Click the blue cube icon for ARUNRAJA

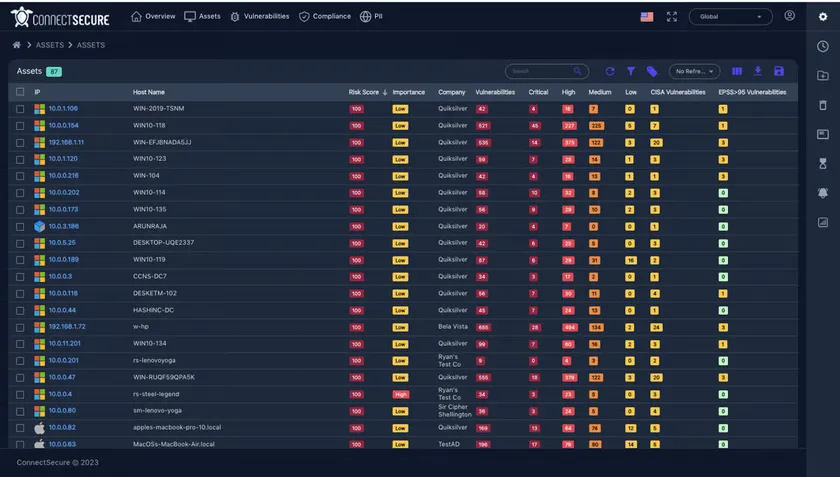click(x=40, y=226)
